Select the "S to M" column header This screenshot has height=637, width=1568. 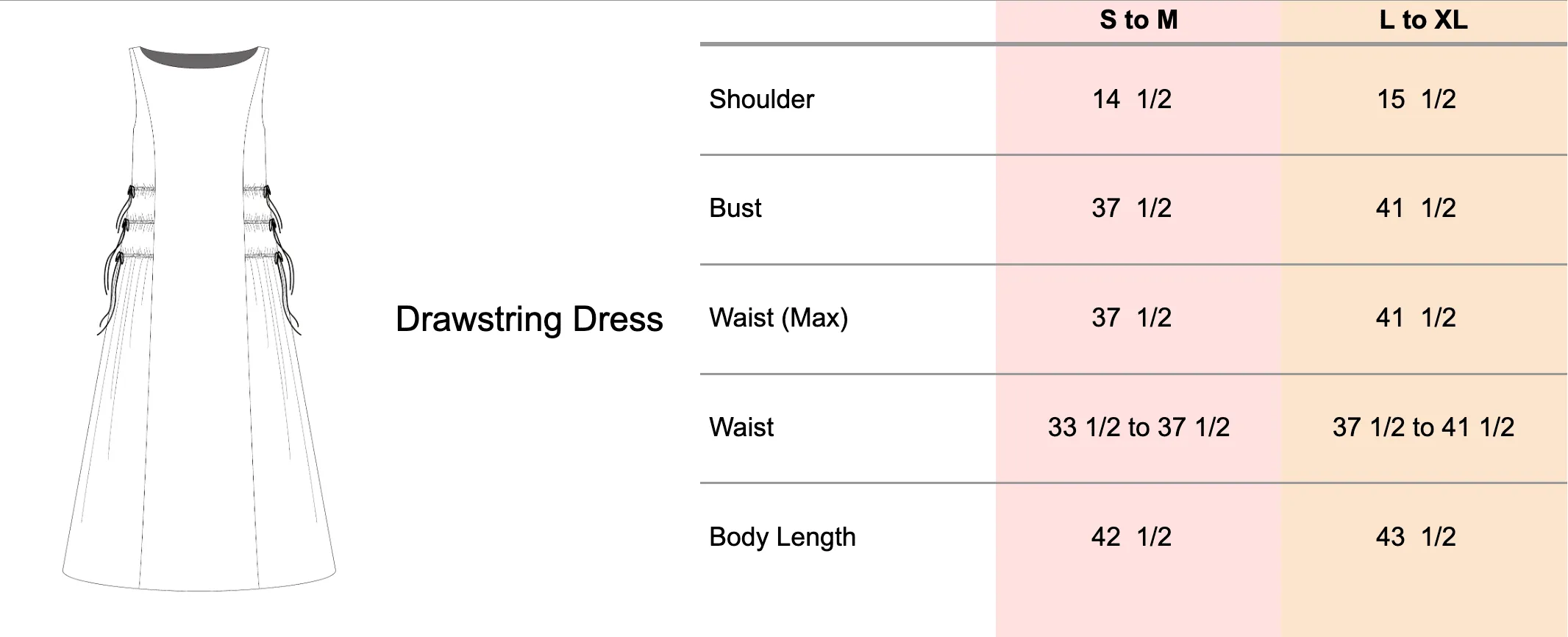click(1138, 20)
